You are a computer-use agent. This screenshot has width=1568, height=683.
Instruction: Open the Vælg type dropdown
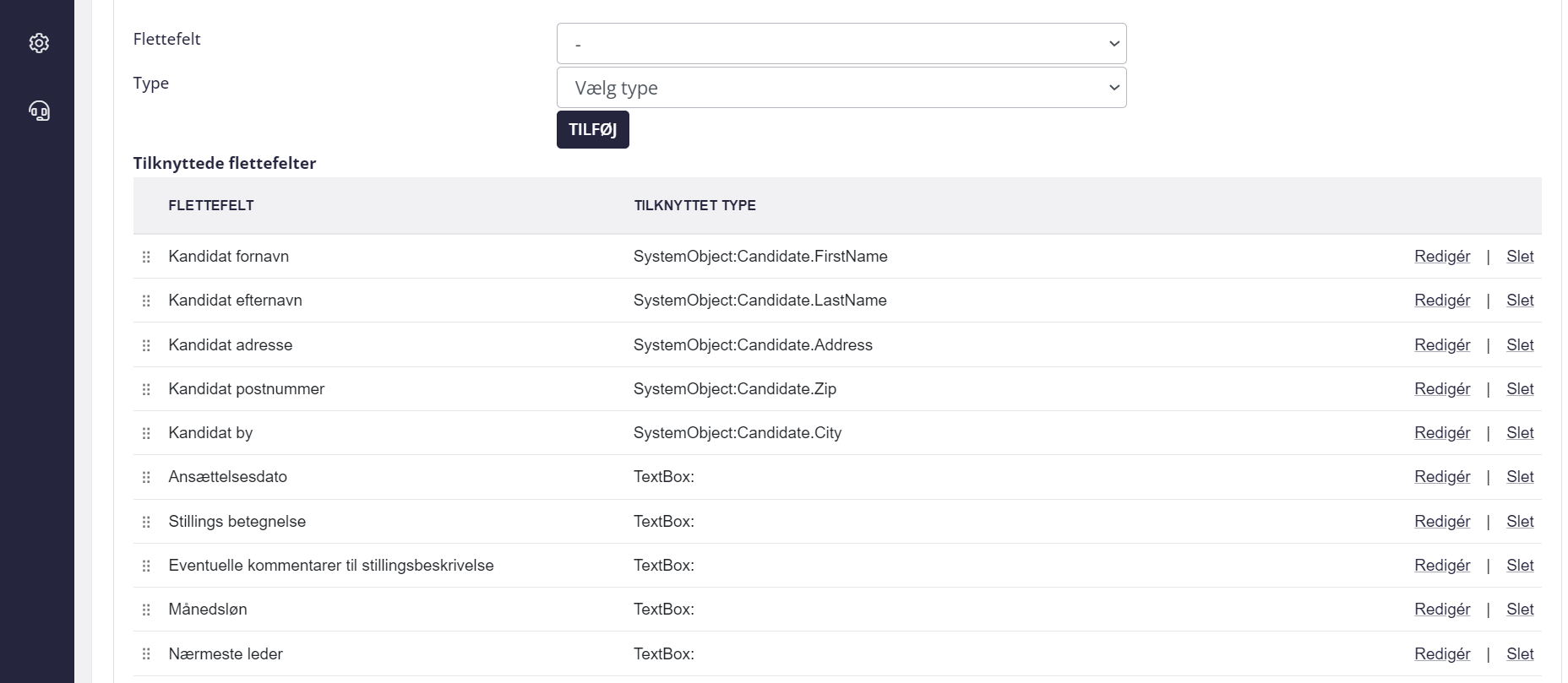click(x=841, y=88)
